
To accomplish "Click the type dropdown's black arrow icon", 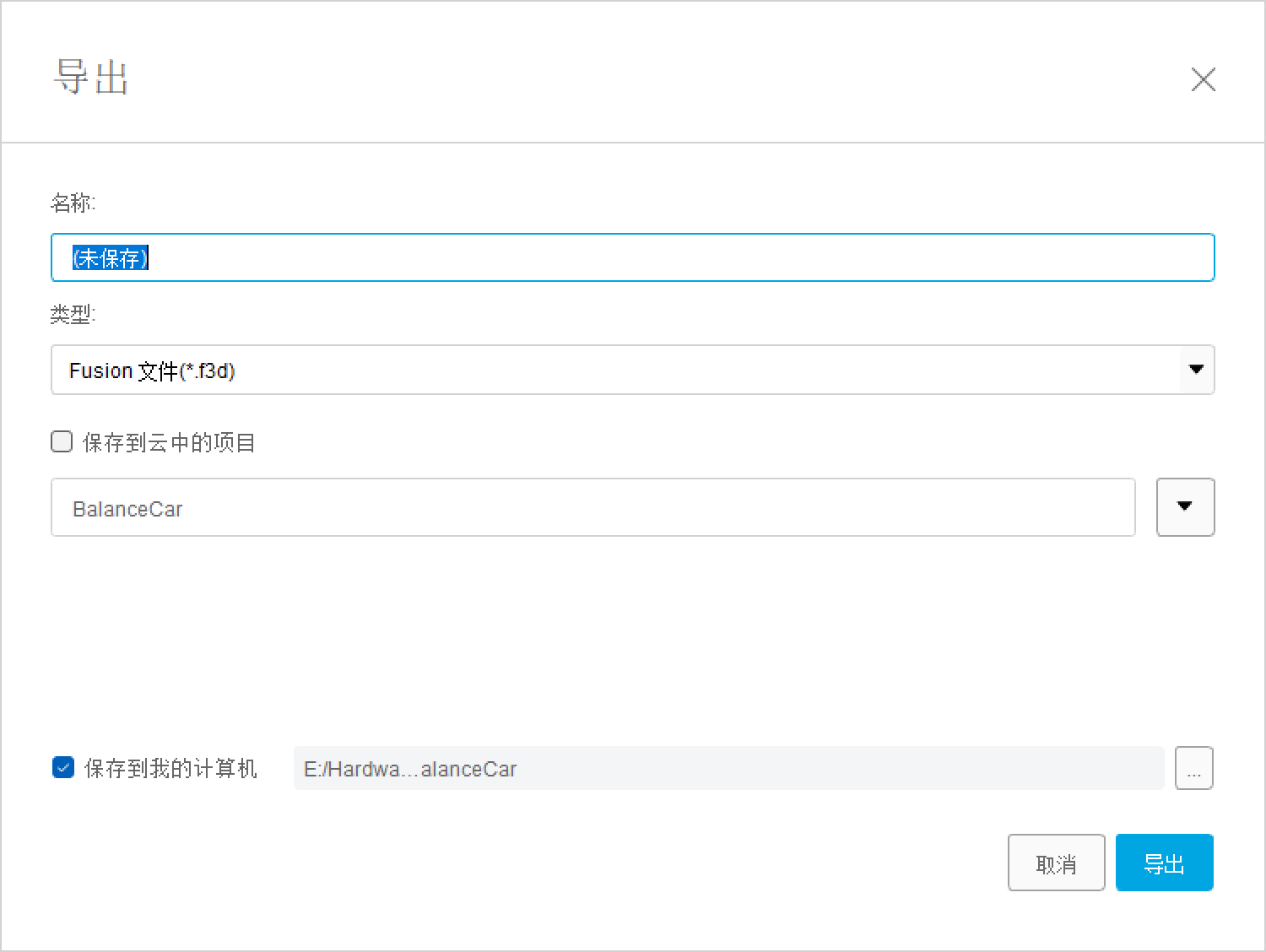I will [x=1196, y=370].
